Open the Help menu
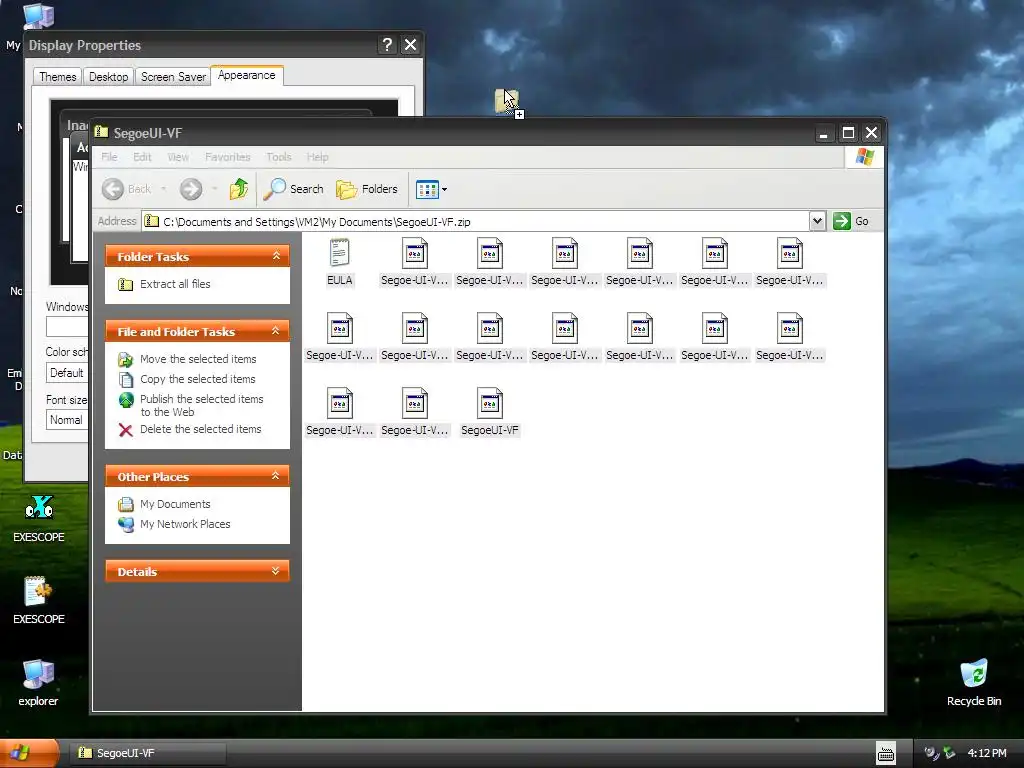This screenshot has width=1024, height=768. pos(317,157)
